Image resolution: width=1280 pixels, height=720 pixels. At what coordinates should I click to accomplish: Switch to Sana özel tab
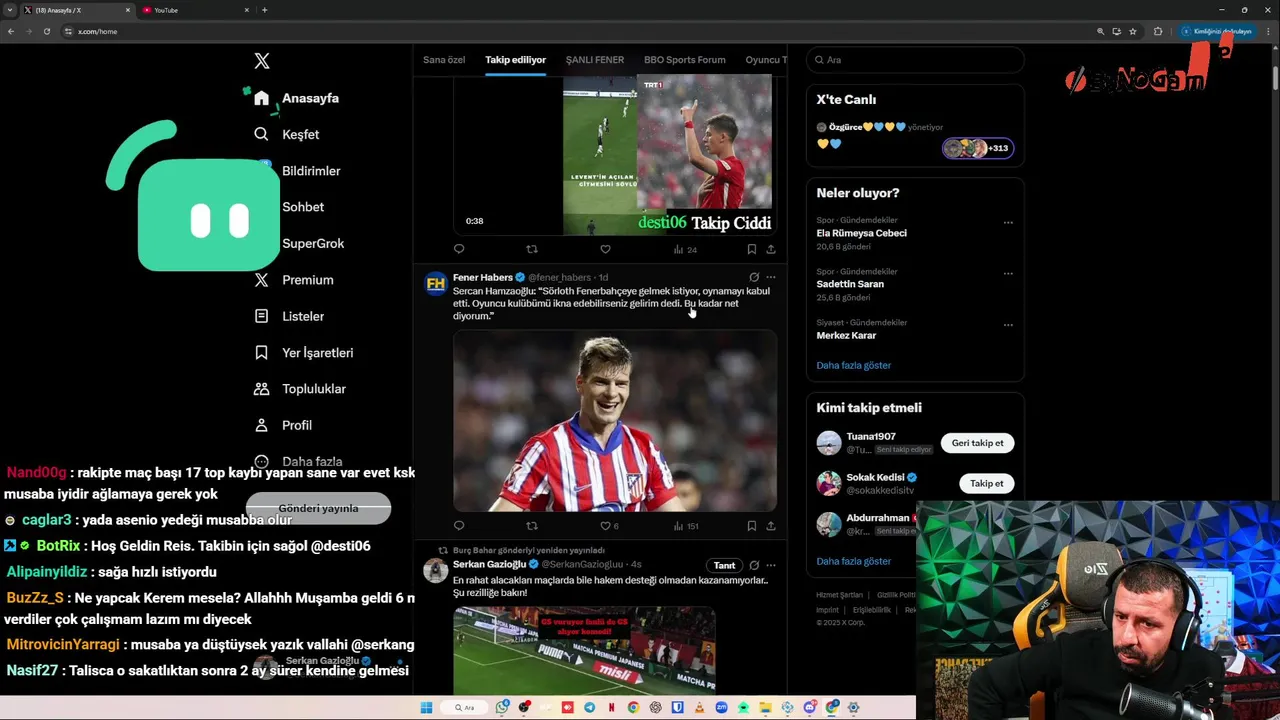pos(444,60)
